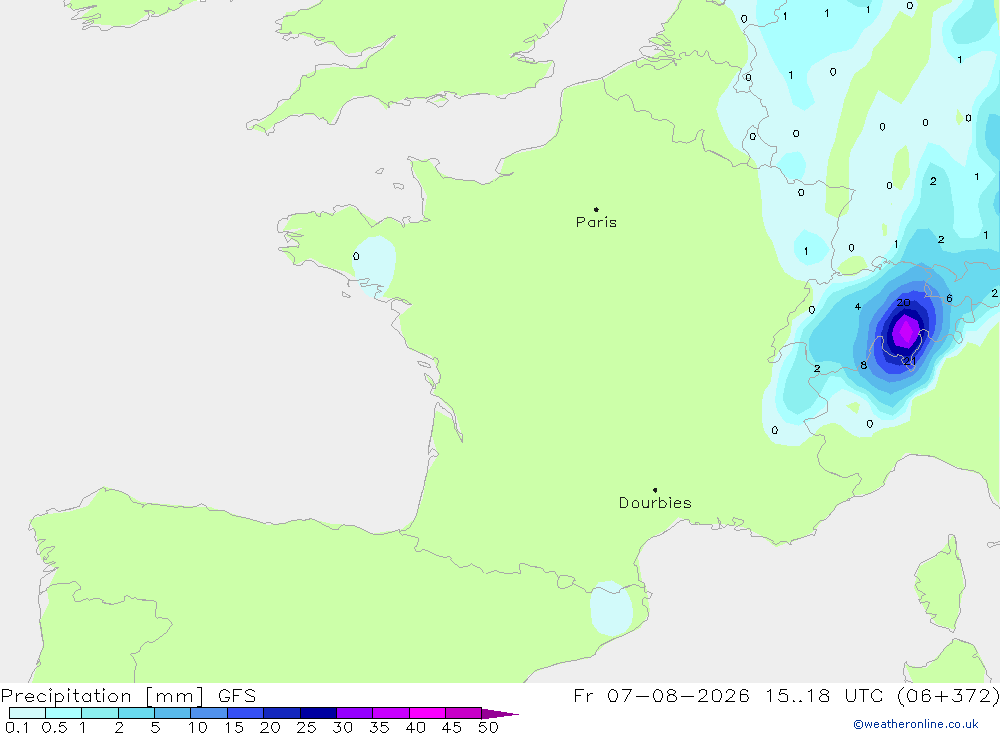The height and width of the screenshot is (733, 1000).
Task: Click the legend scale label '30'
Action: (342, 727)
